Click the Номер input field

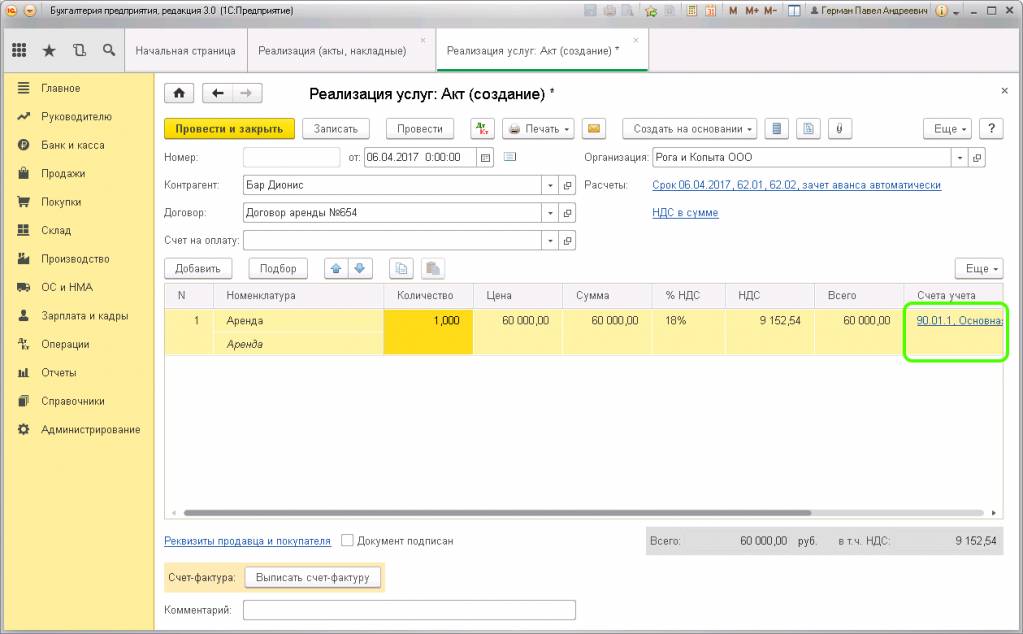292,157
